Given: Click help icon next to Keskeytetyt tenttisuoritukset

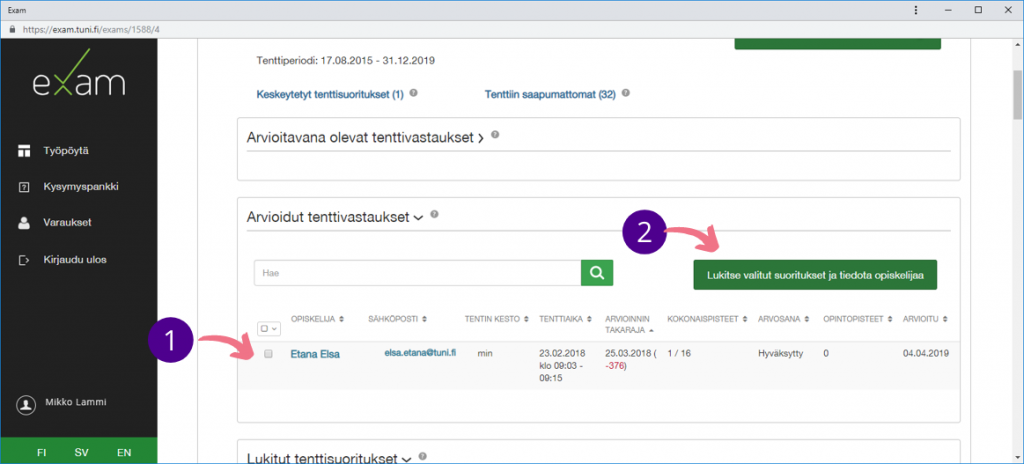Looking at the screenshot, I should pyautogui.click(x=413, y=93).
